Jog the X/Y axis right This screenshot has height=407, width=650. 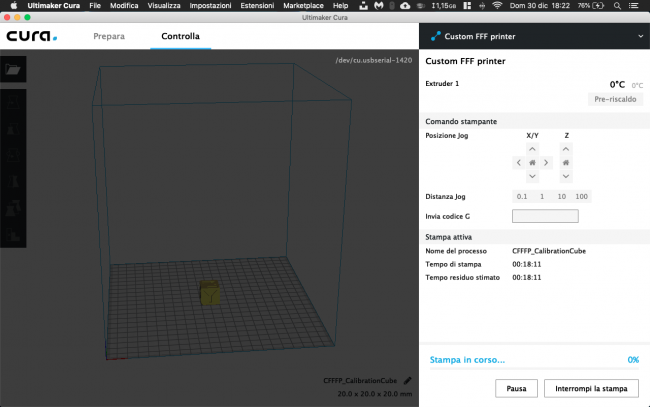546,162
